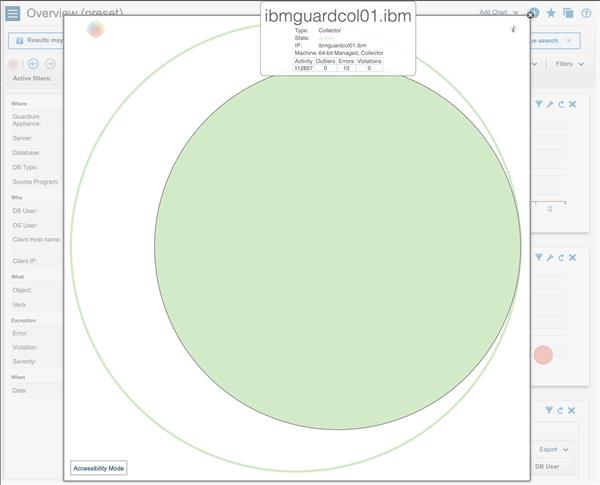Click filter icon on the Export table panel
Viewport: 600px width, 485px height.
click(x=549, y=410)
